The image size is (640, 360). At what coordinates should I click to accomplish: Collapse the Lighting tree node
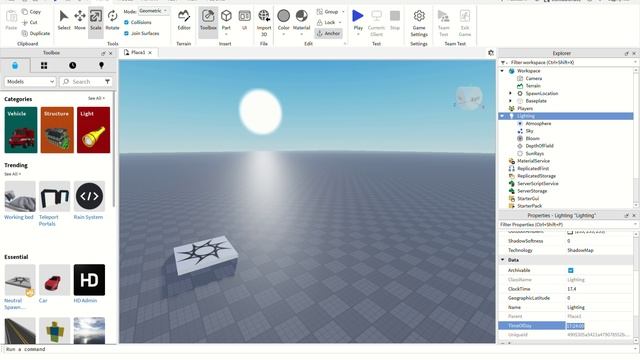(502, 116)
